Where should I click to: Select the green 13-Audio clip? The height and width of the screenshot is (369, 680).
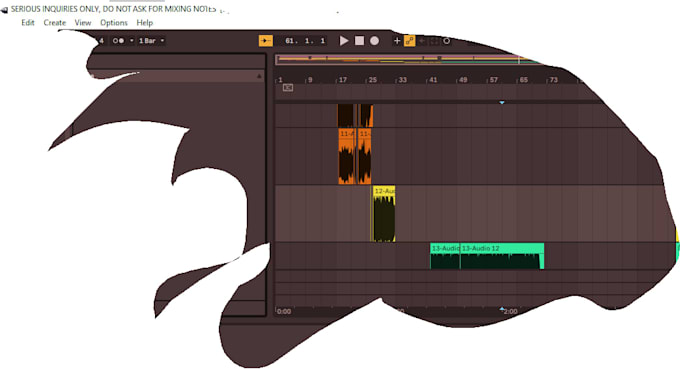[445, 256]
